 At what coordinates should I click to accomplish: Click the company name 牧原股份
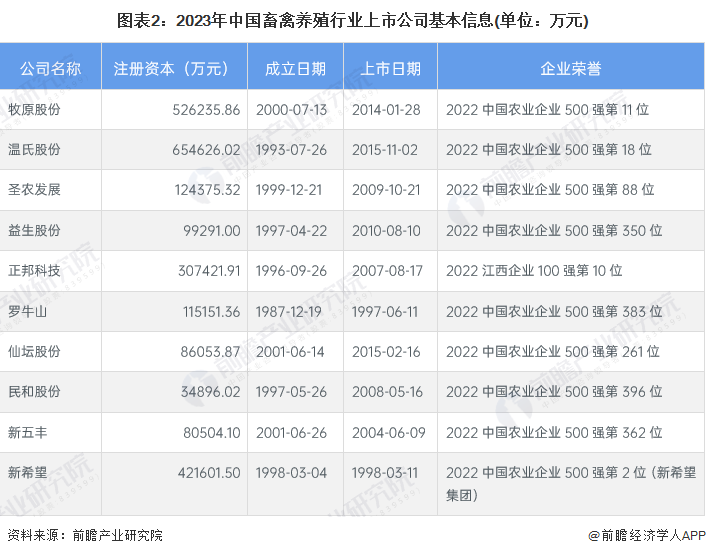coord(34,109)
